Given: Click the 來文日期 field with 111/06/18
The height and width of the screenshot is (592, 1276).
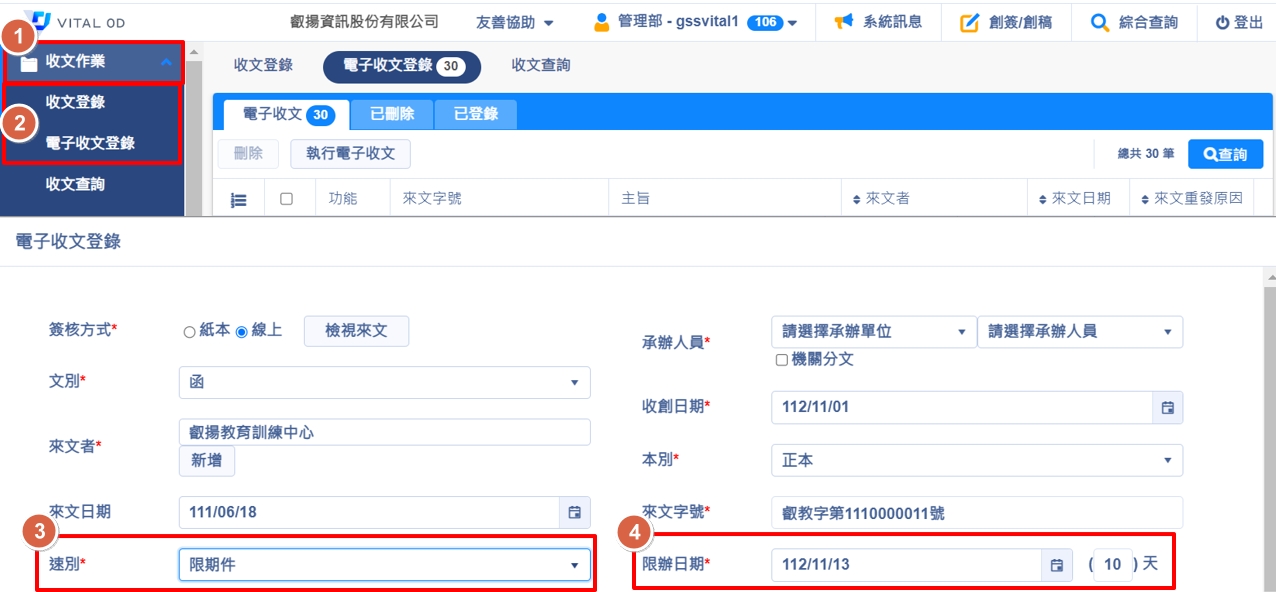Looking at the screenshot, I should point(369,512).
